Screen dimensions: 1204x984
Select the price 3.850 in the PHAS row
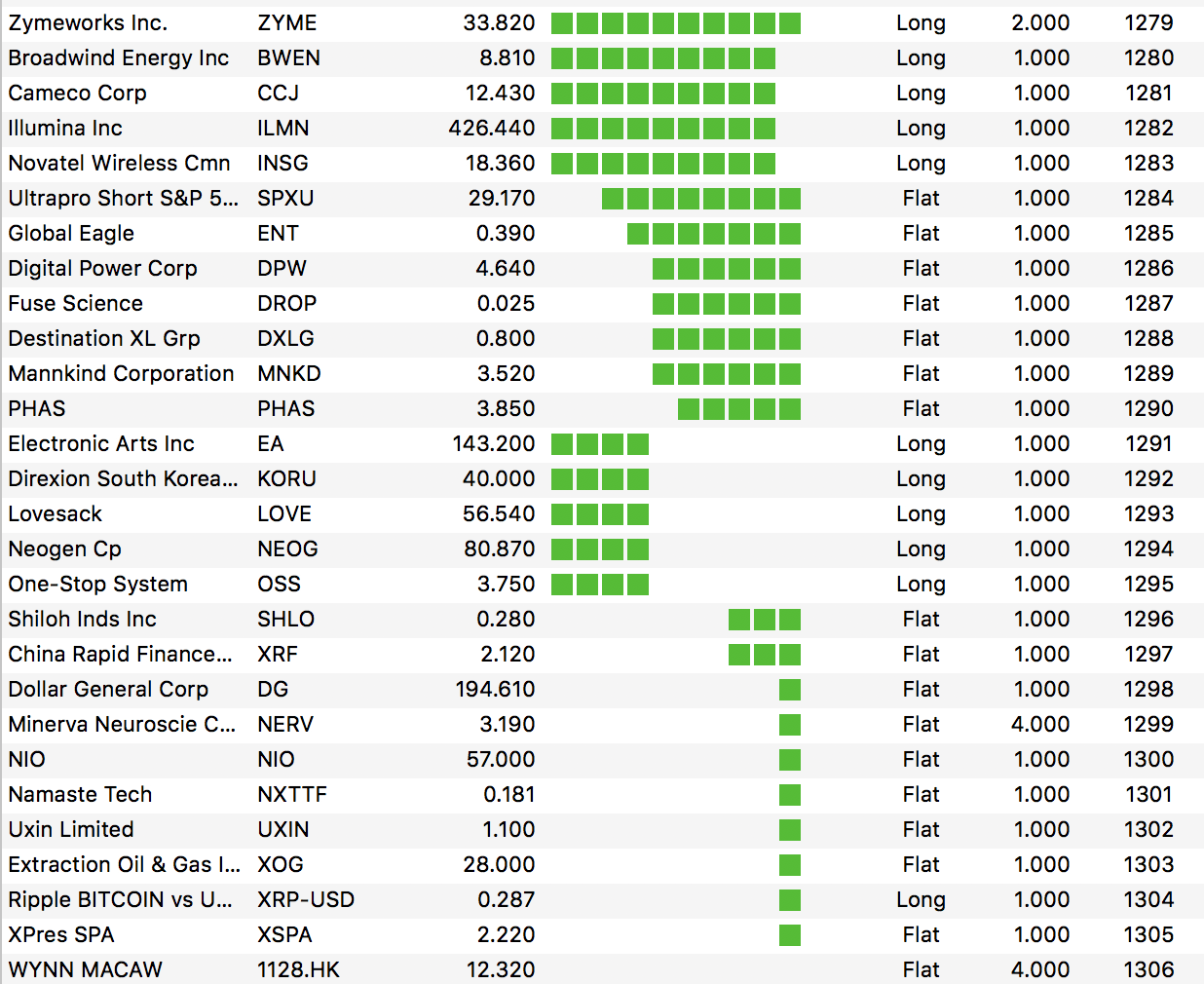(x=506, y=408)
